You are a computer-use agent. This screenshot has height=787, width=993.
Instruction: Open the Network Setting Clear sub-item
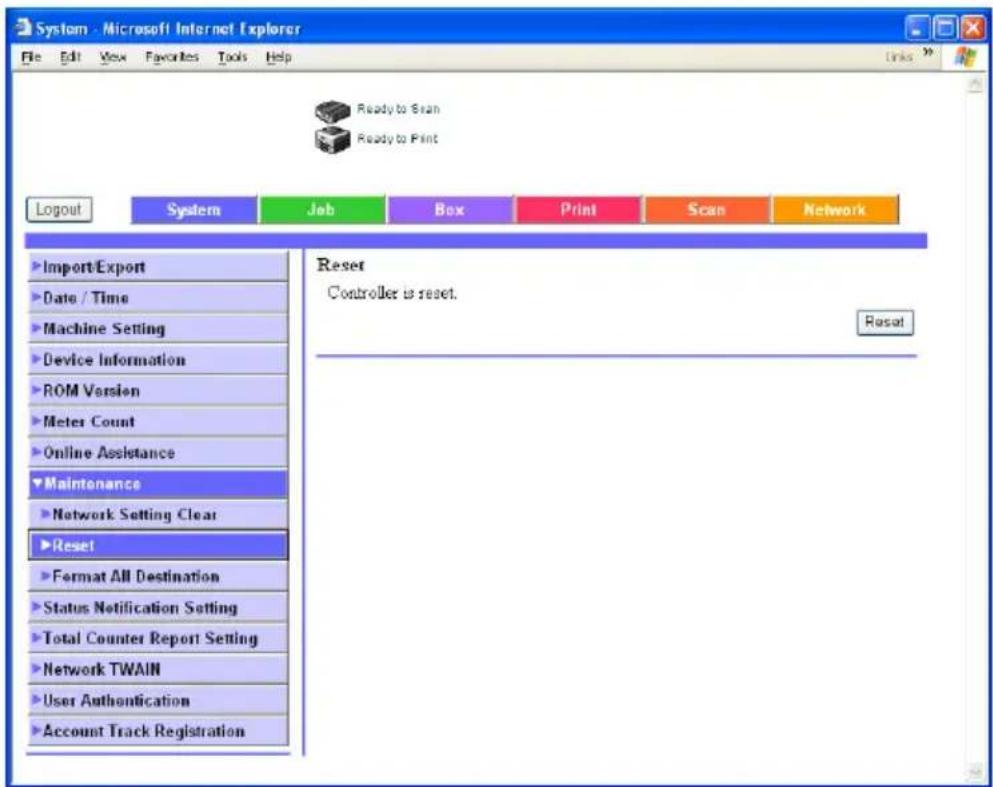click(158, 515)
